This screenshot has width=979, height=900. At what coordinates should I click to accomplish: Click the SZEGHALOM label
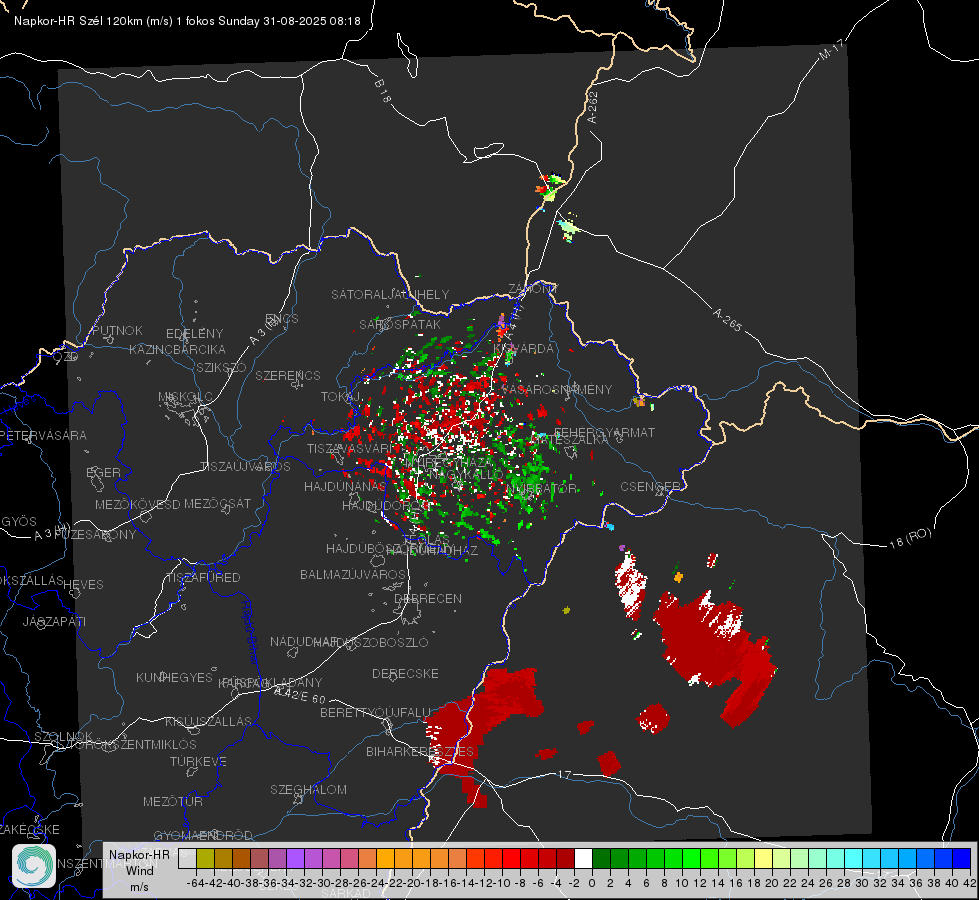click(308, 789)
